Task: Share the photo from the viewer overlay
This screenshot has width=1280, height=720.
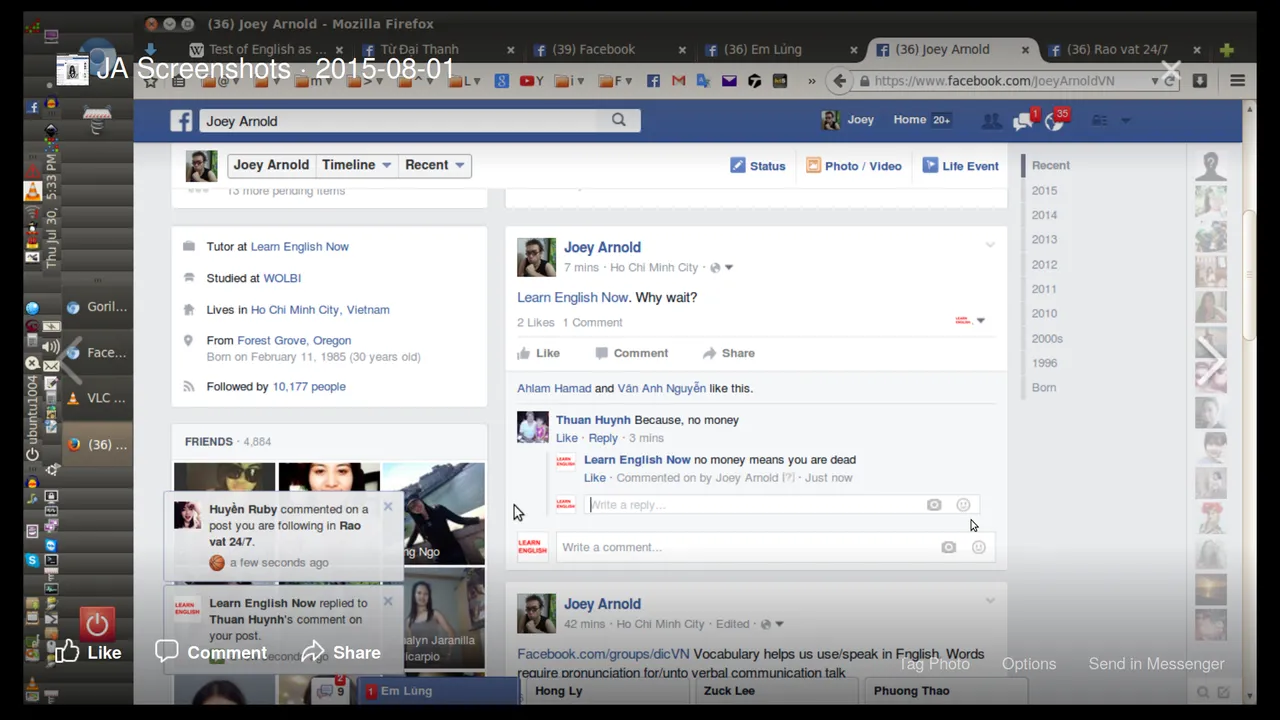Action: [341, 652]
